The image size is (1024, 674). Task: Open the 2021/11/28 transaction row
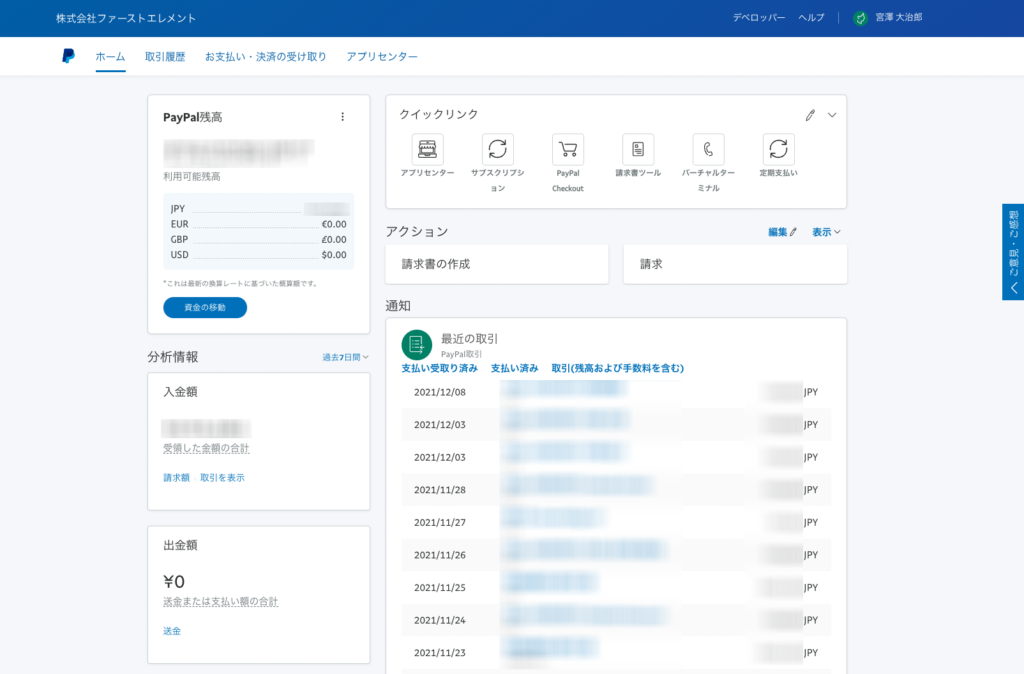click(x=616, y=490)
